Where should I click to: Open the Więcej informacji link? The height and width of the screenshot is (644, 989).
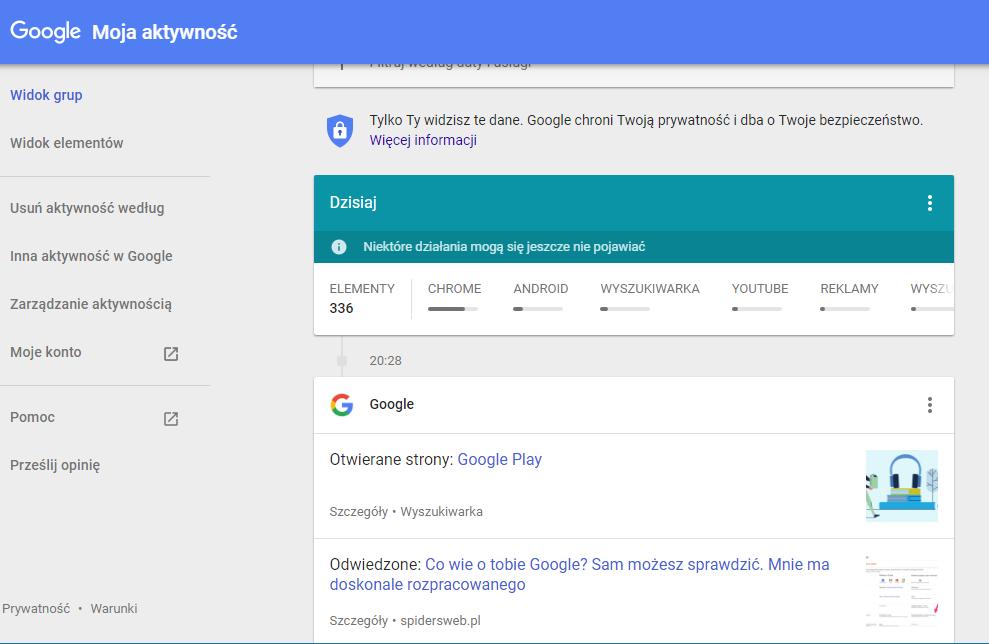point(423,140)
